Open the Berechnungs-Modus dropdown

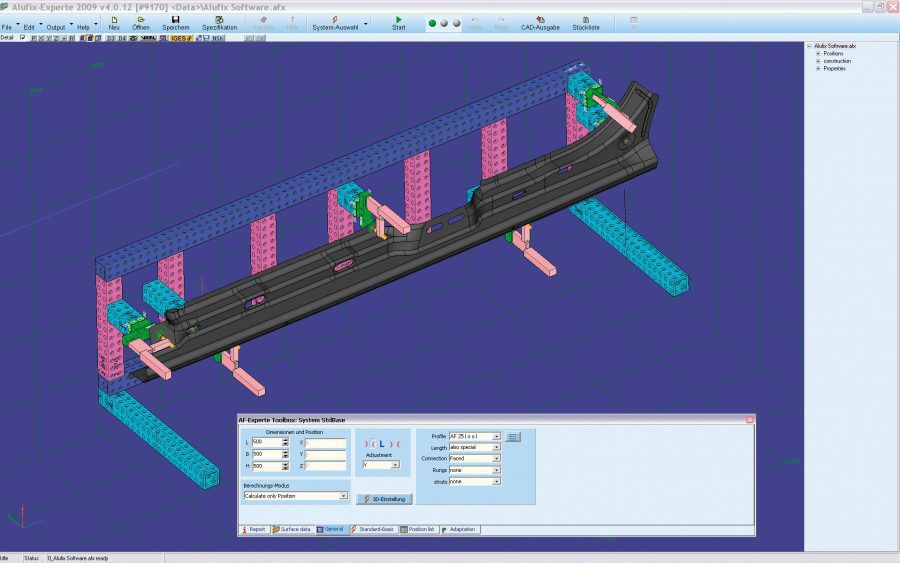[344, 496]
